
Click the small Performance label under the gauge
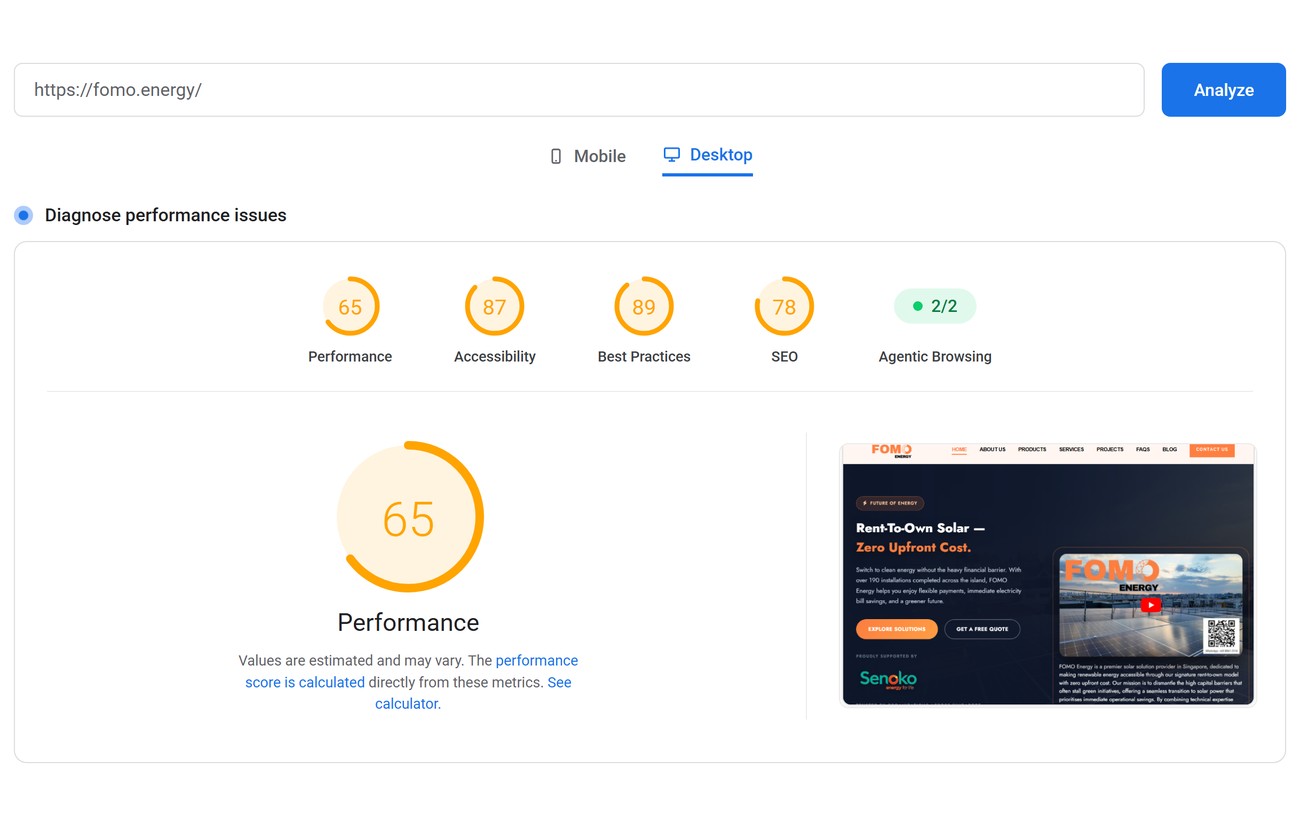(350, 356)
